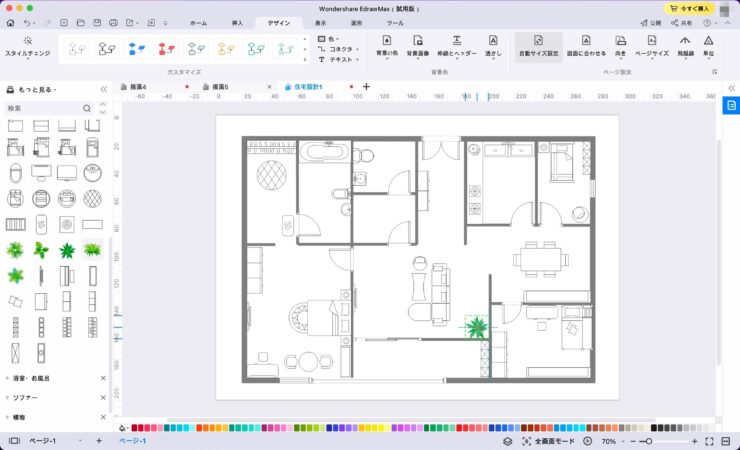Select the leafy sprig plant symbol in library
The width and height of the screenshot is (740, 450).
point(41,250)
